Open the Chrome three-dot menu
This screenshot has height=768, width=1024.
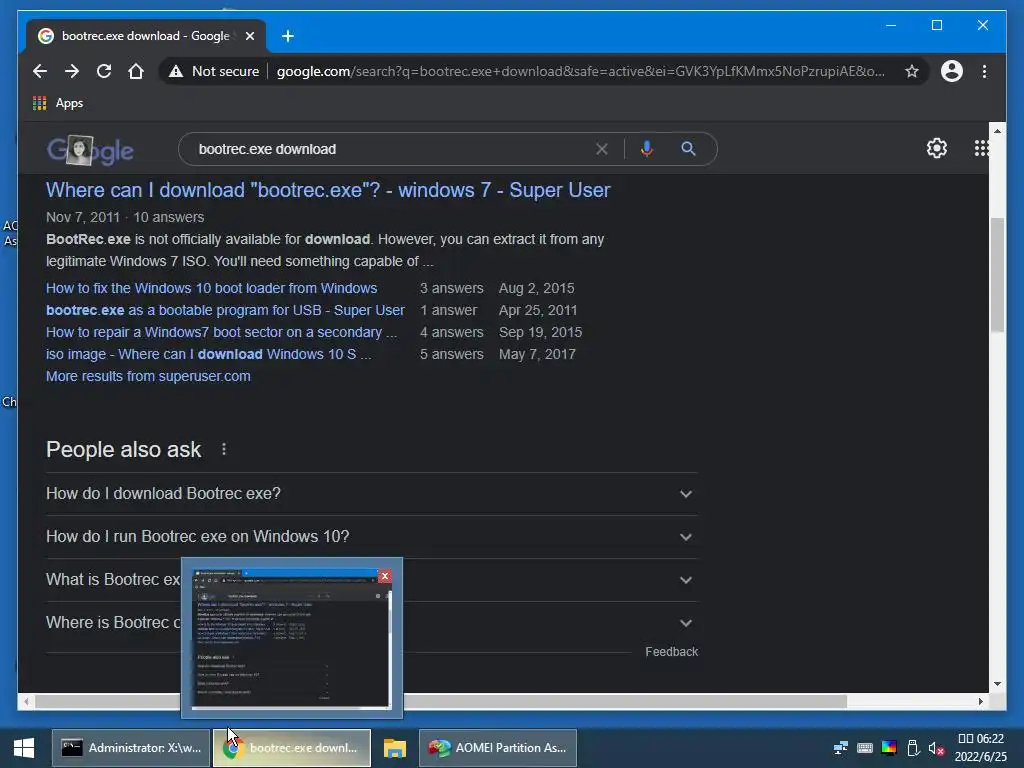click(984, 71)
